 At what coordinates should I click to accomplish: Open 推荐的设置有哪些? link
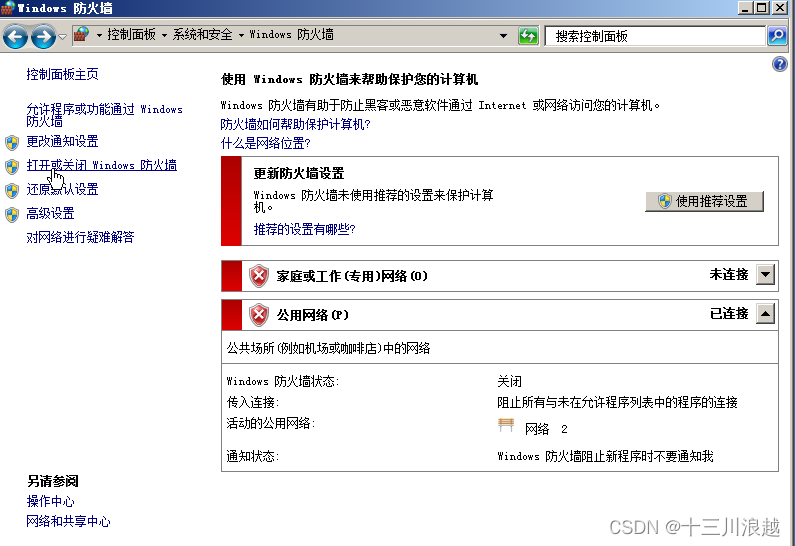click(304, 229)
